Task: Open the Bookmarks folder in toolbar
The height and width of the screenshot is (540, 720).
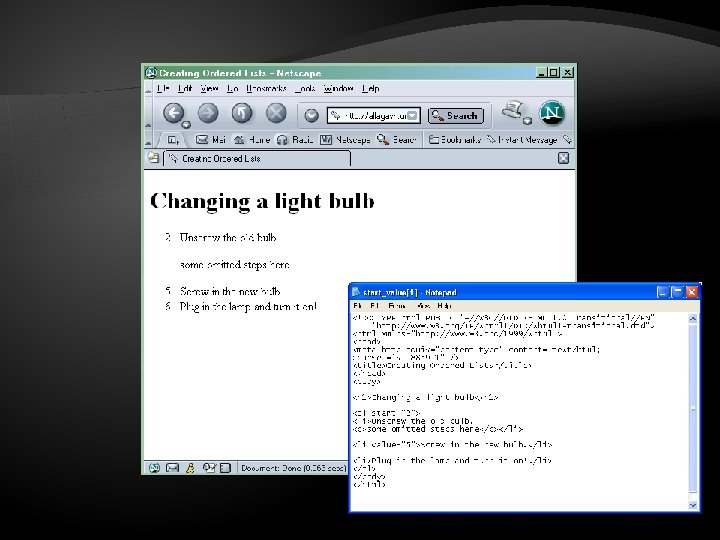Action: point(455,140)
